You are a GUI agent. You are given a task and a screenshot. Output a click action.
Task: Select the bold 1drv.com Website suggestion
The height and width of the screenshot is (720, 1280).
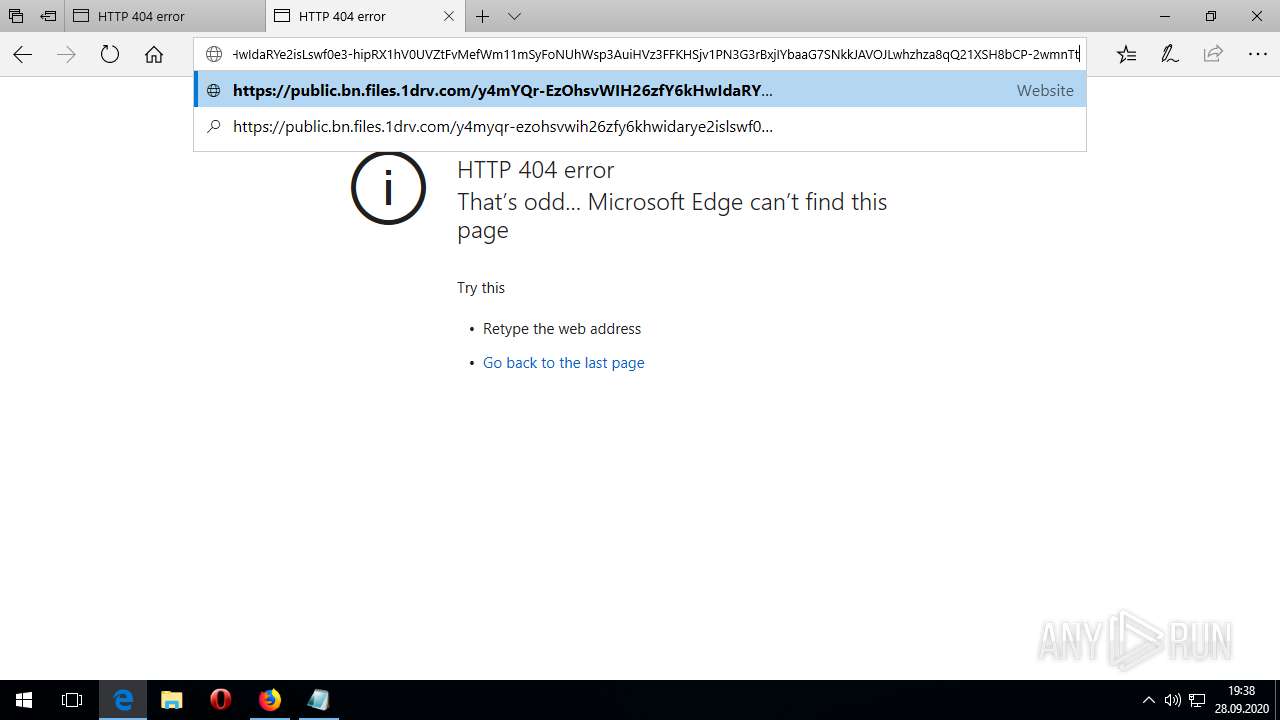click(x=640, y=90)
